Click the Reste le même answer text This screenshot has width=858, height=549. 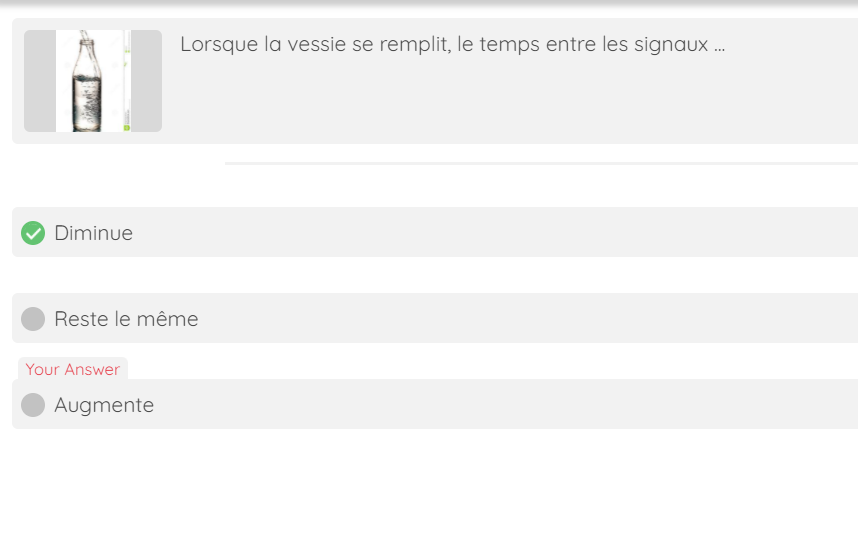pyautogui.click(x=126, y=319)
